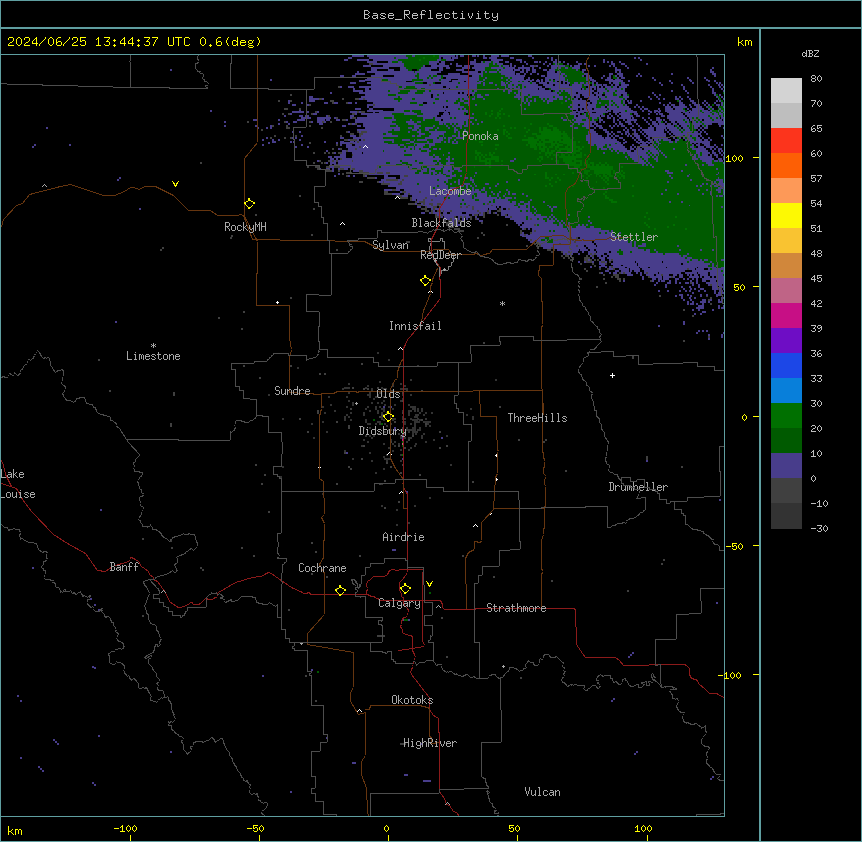The image size is (862, 842).
Task: Click the 45 value in the dBZ legend
Action: click(816, 279)
